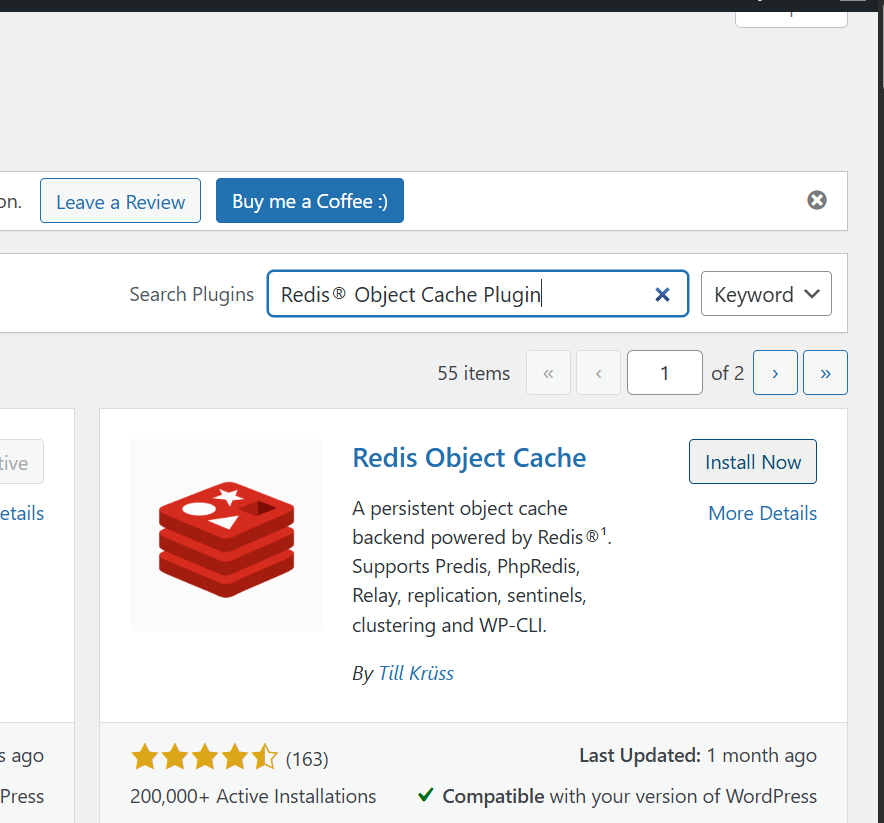Click the current page number field
Image resolution: width=884 pixels, height=823 pixels.
pos(665,373)
